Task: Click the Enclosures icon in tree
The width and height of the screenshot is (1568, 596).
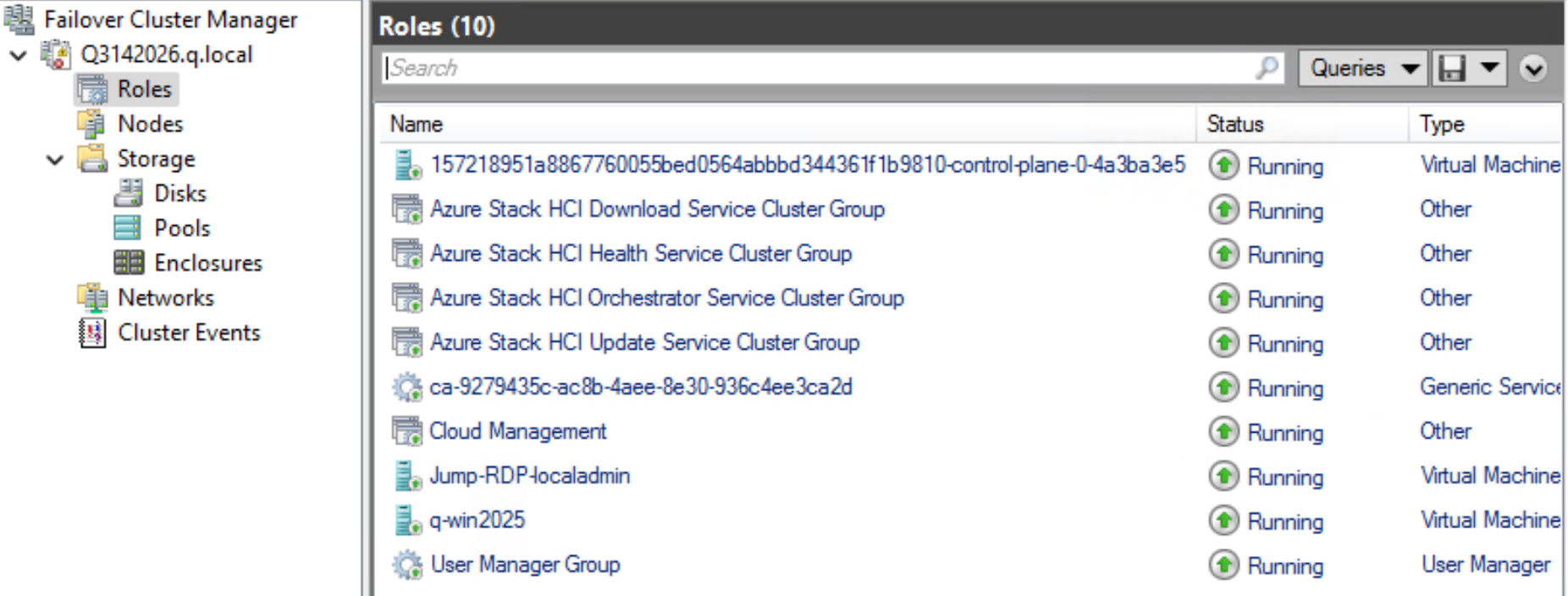Action: tap(129, 263)
